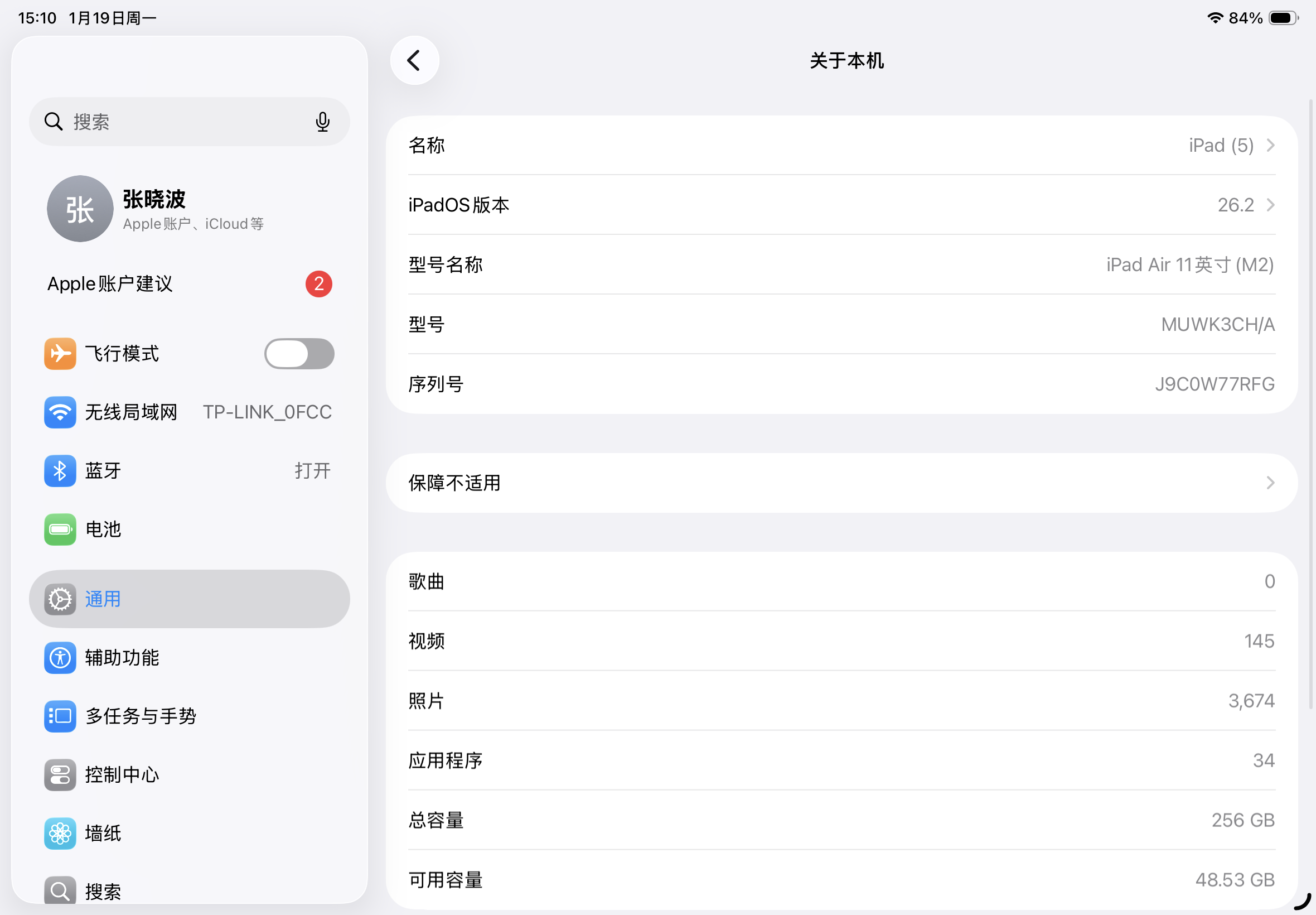Tap the Bluetooth 打开 status
Viewport: 1316px width, 915px height.
click(x=312, y=471)
